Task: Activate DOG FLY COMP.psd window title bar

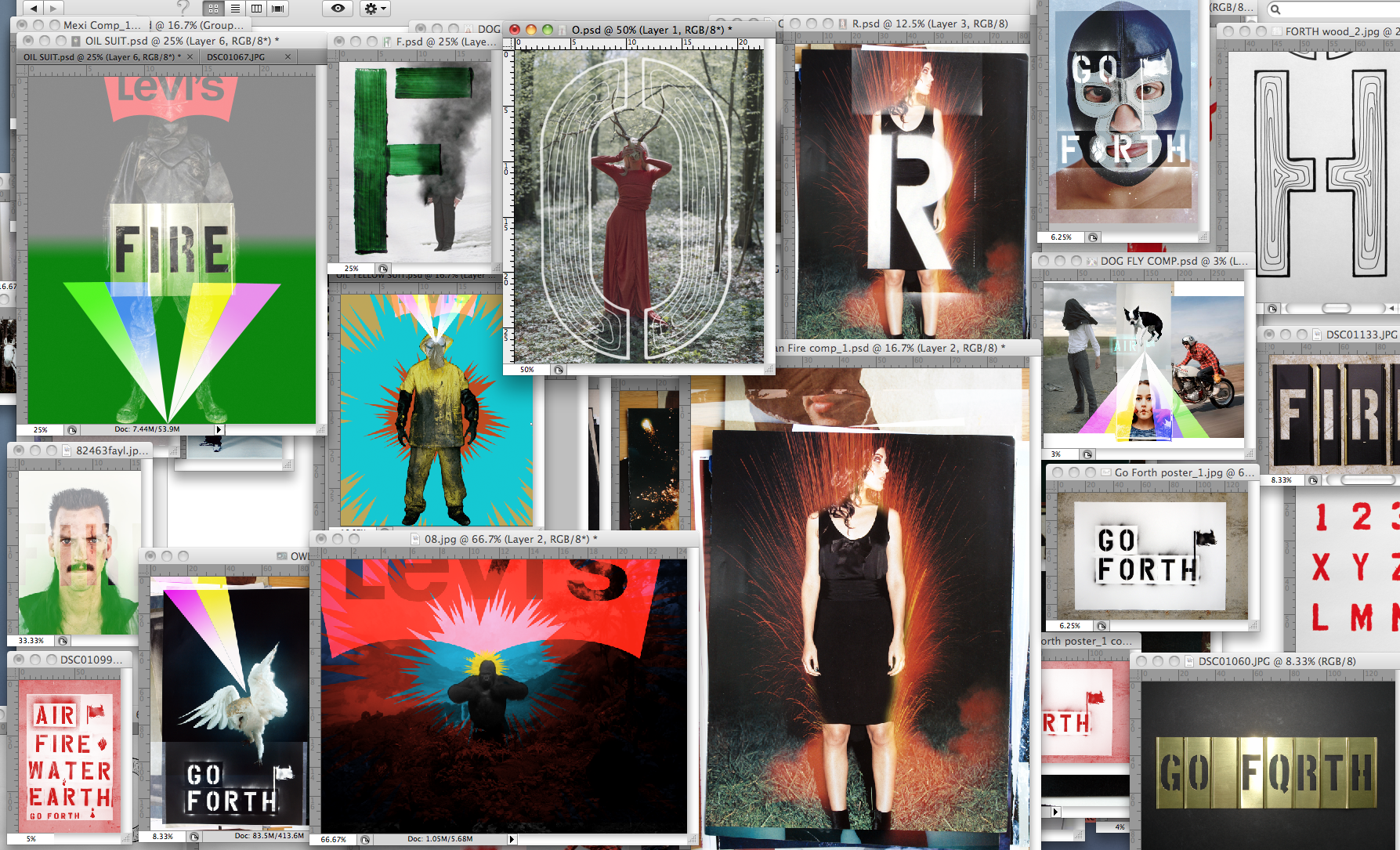Action: tap(1145, 261)
